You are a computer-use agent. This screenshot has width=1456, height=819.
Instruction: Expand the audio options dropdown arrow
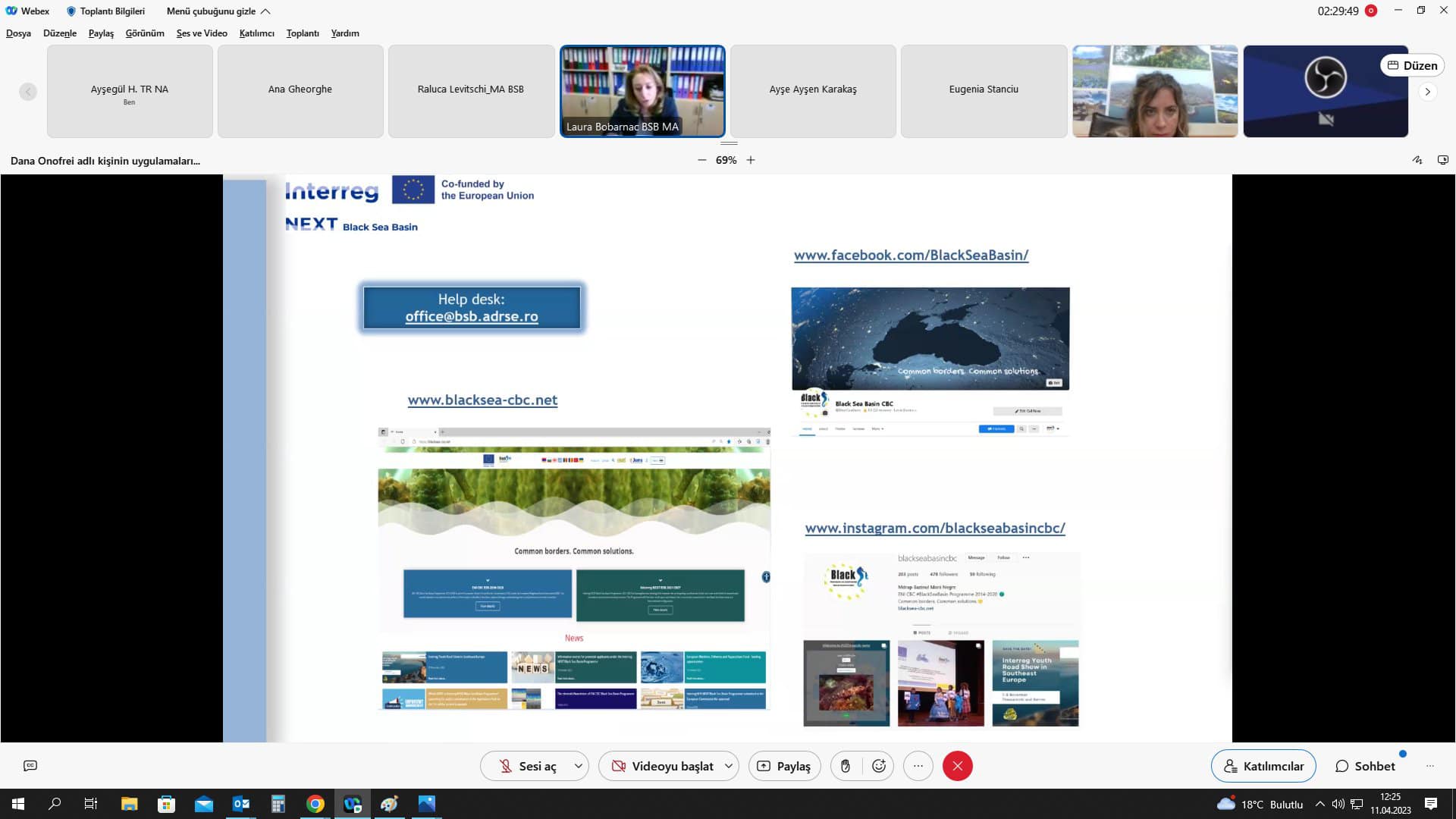(x=579, y=766)
